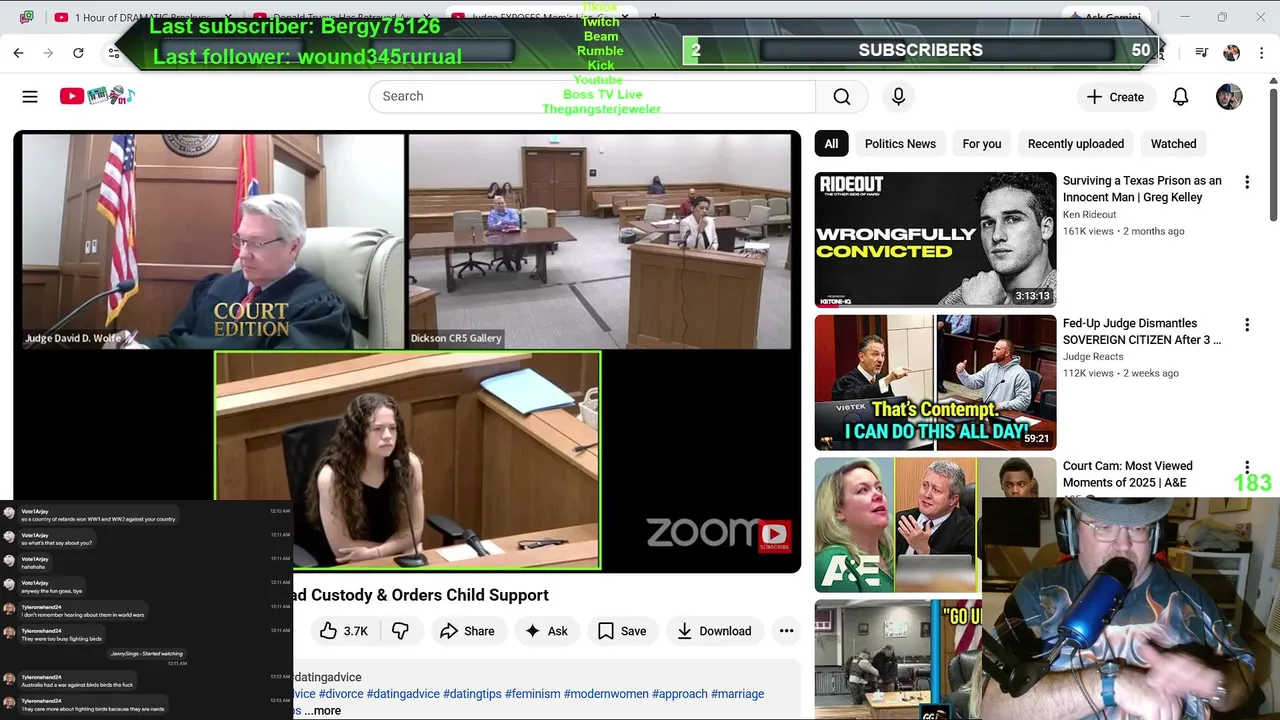
Task: Open Chrome profile avatar in toolbar
Action: [1231, 53]
